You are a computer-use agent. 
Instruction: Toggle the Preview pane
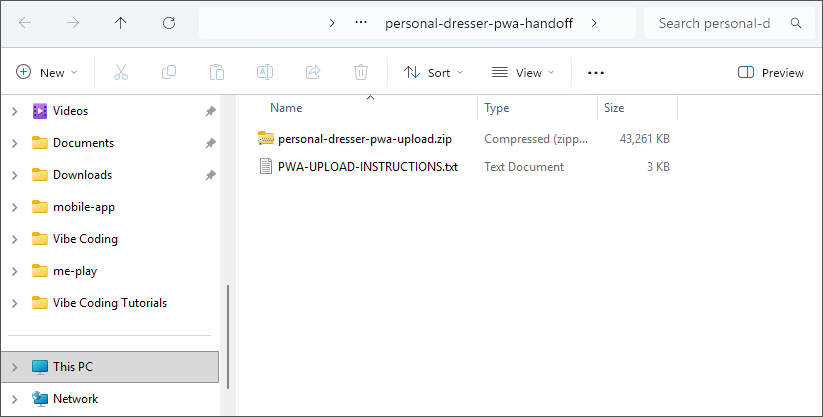pyautogui.click(x=771, y=73)
